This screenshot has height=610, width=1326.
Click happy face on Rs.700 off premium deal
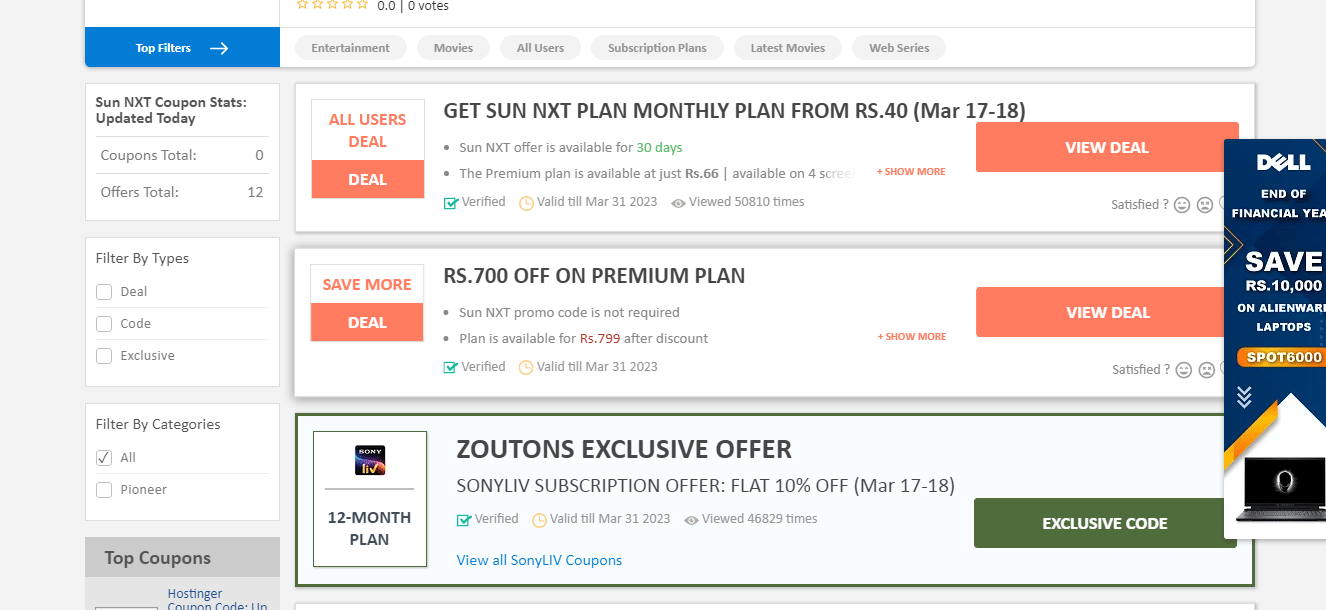(1184, 370)
